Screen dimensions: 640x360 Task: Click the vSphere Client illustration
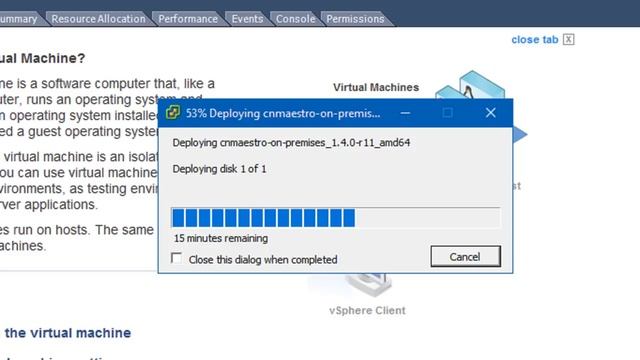[x=370, y=285]
